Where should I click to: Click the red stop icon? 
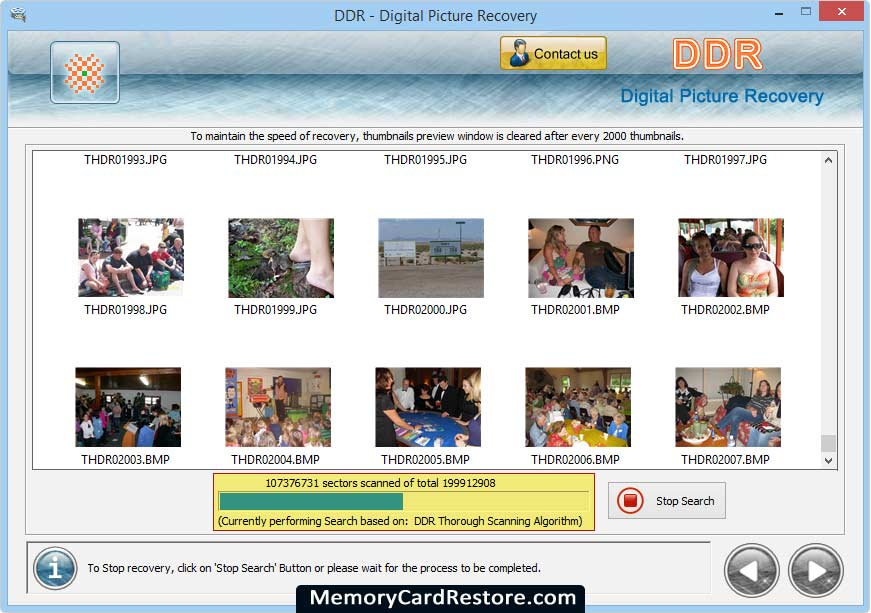(630, 501)
